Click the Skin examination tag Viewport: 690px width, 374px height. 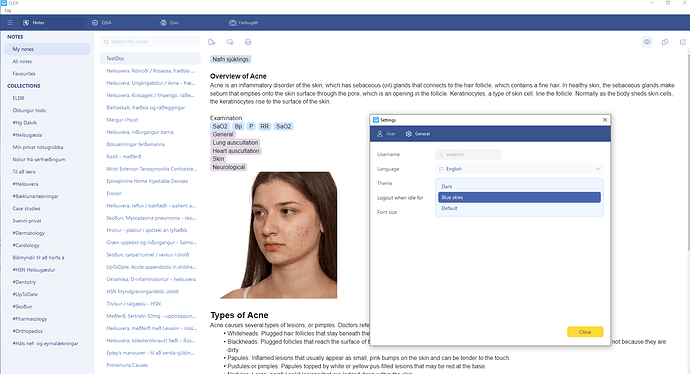tap(218, 159)
